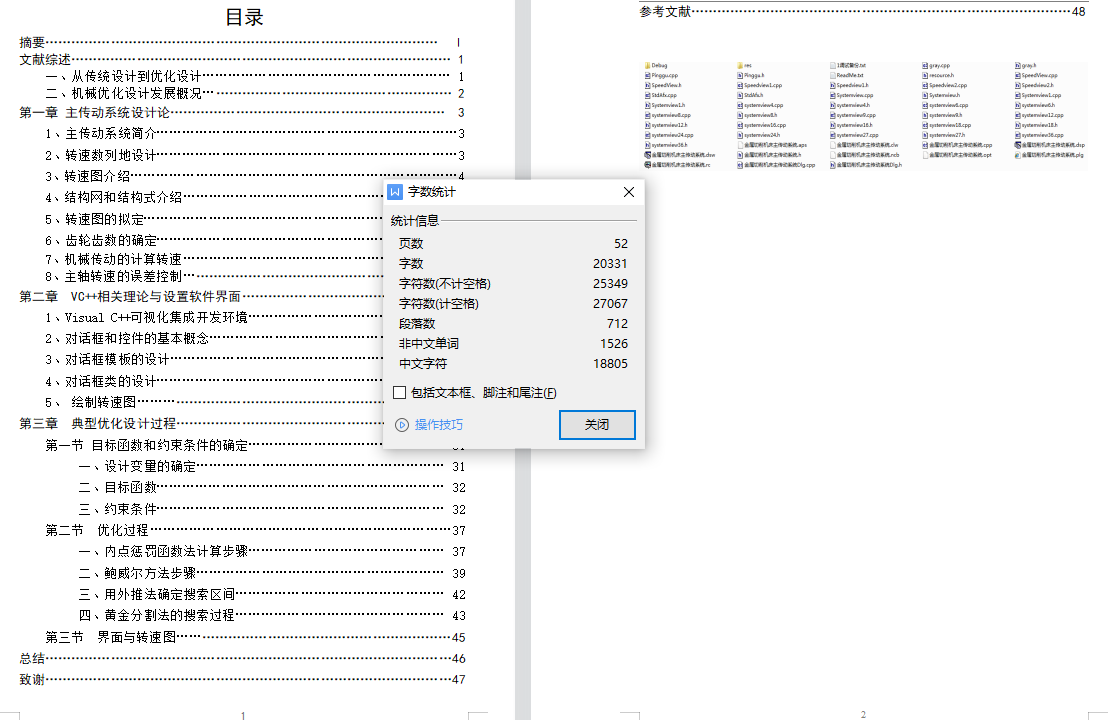The image size is (1109, 720).
Task: Open the 文献综述 contents entry
Action: pos(241,59)
